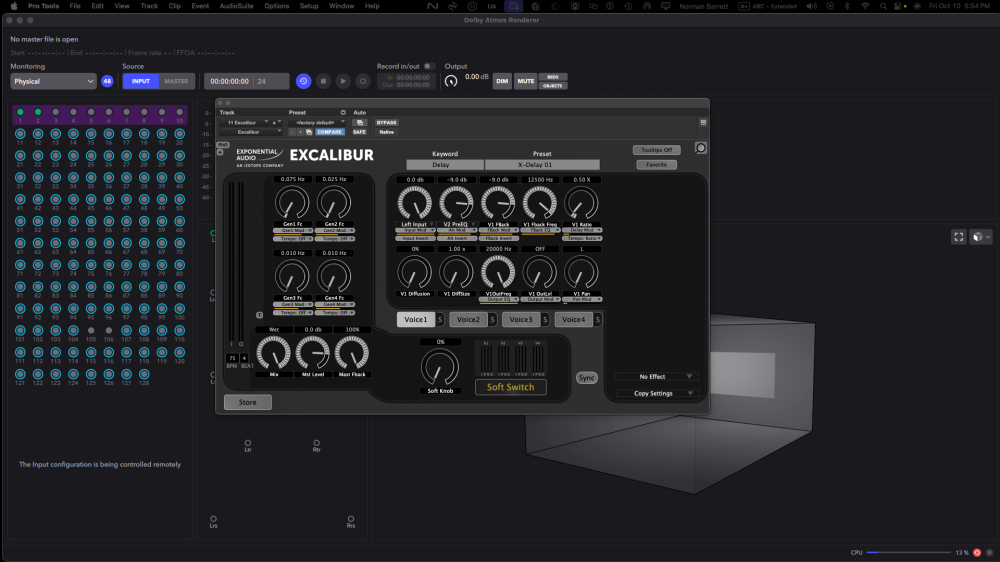
Task: Click the Store button
Action: (x=247, y=403)
